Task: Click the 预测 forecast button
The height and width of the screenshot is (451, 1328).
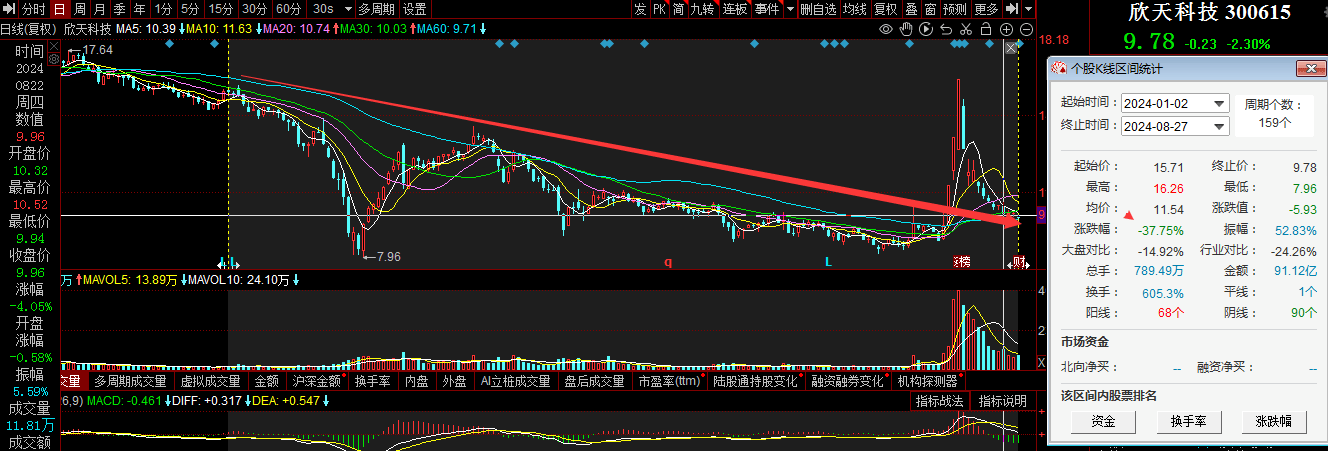Action: coord(955,9)
